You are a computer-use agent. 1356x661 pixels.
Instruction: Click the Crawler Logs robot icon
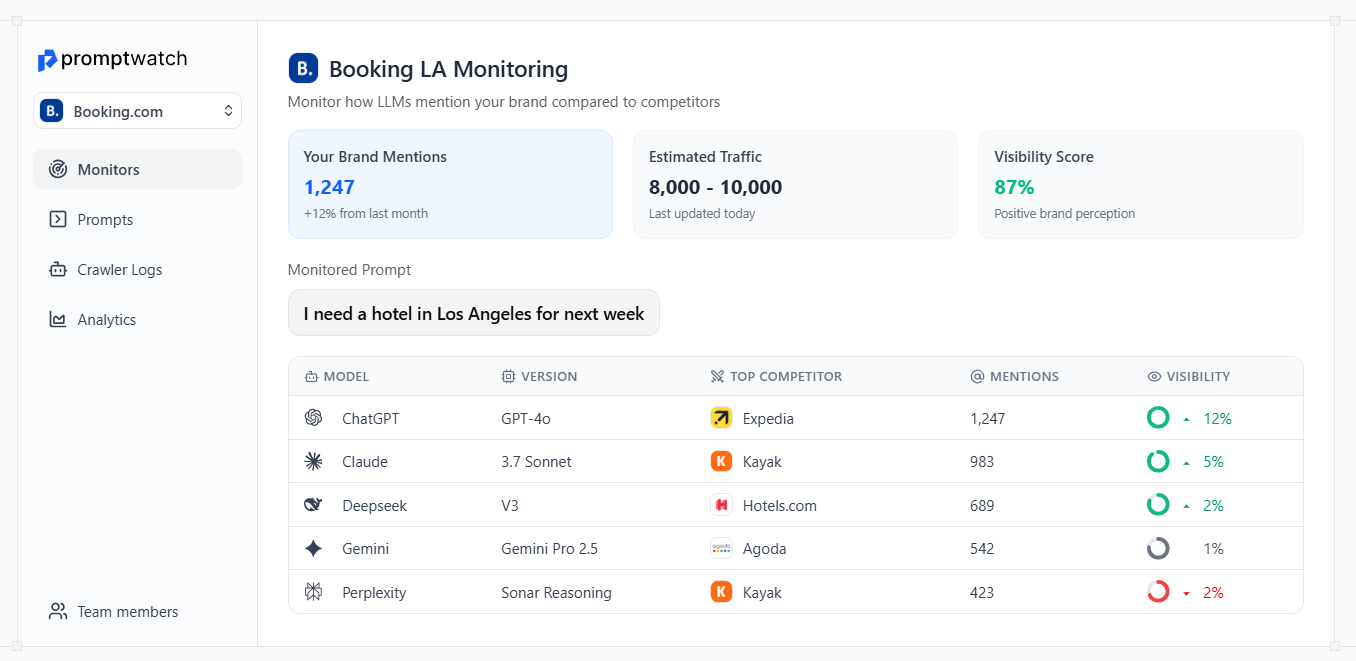tap(58, 269)
